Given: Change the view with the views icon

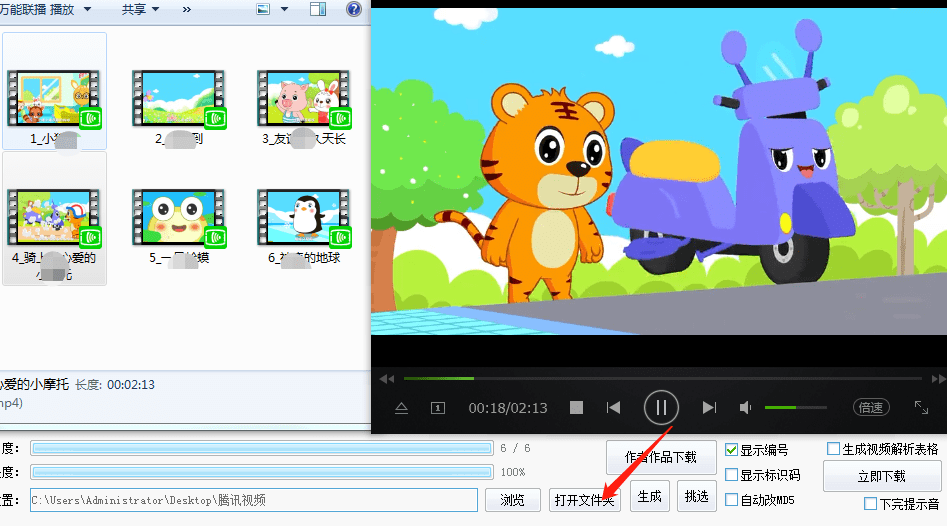Looking at the screenshot, I should (x=263, y=9).
